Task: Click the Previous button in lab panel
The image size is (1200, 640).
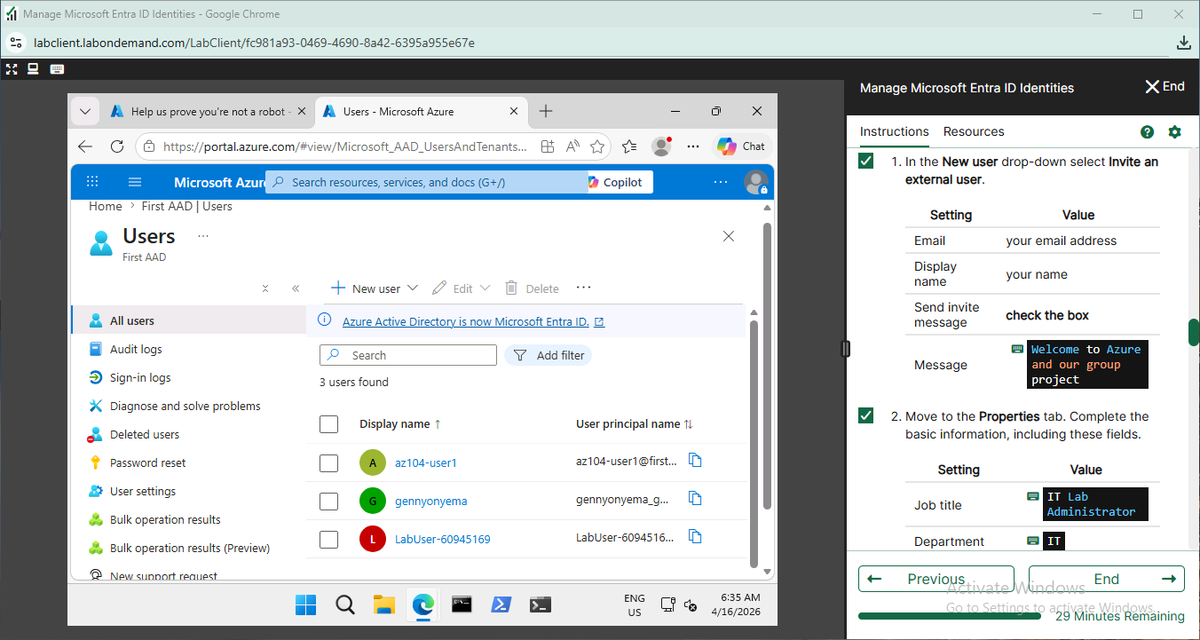Action: click(x=936, y=579)
